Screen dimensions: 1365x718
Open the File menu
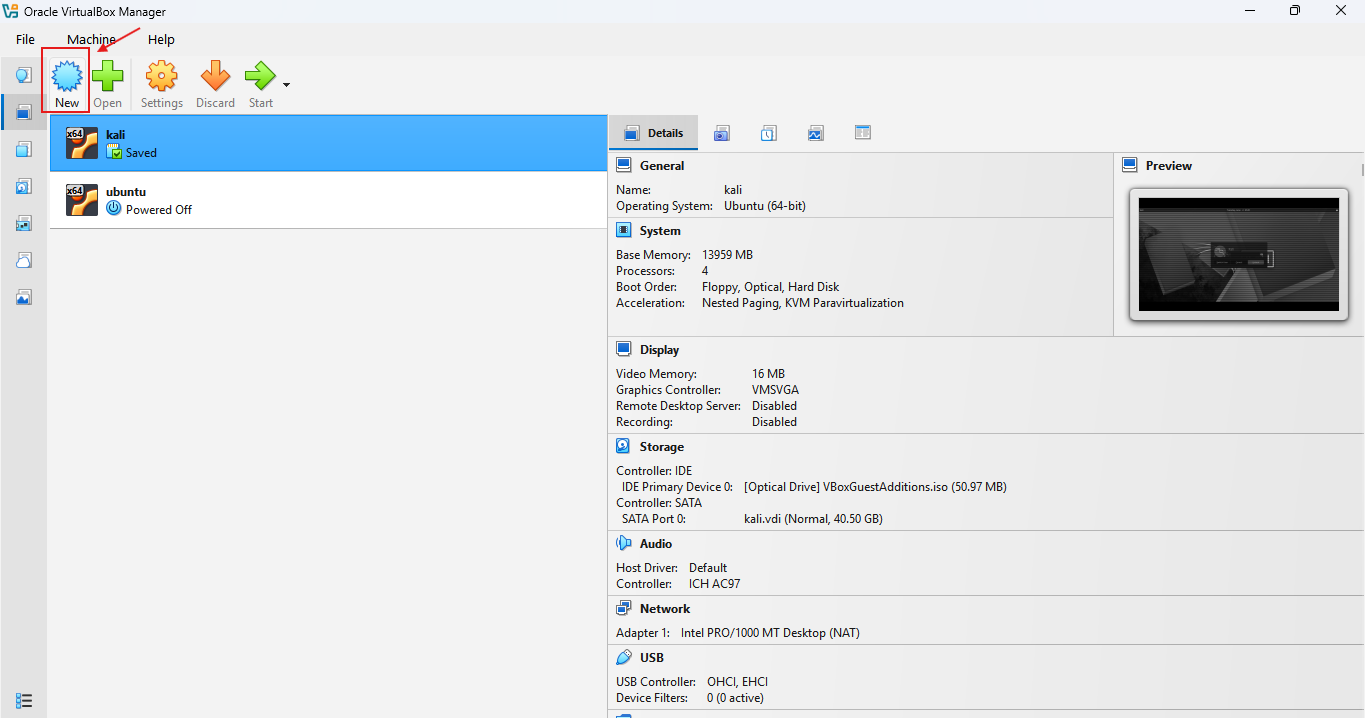[x=25, y=39]
